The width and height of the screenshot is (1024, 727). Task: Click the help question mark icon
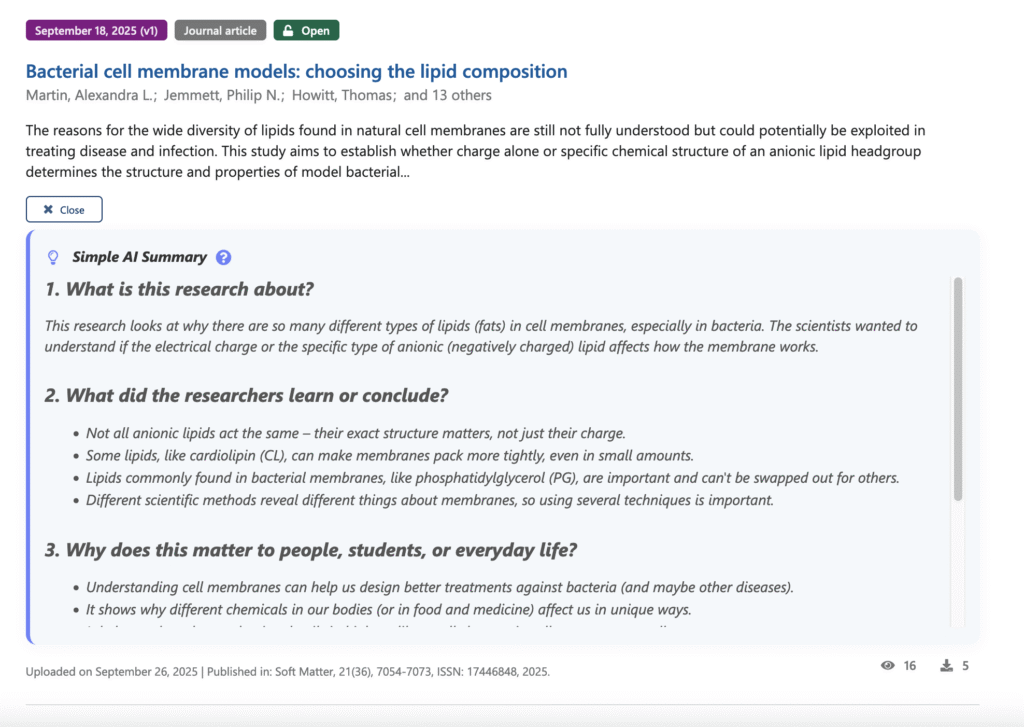[x=224, y=257]
